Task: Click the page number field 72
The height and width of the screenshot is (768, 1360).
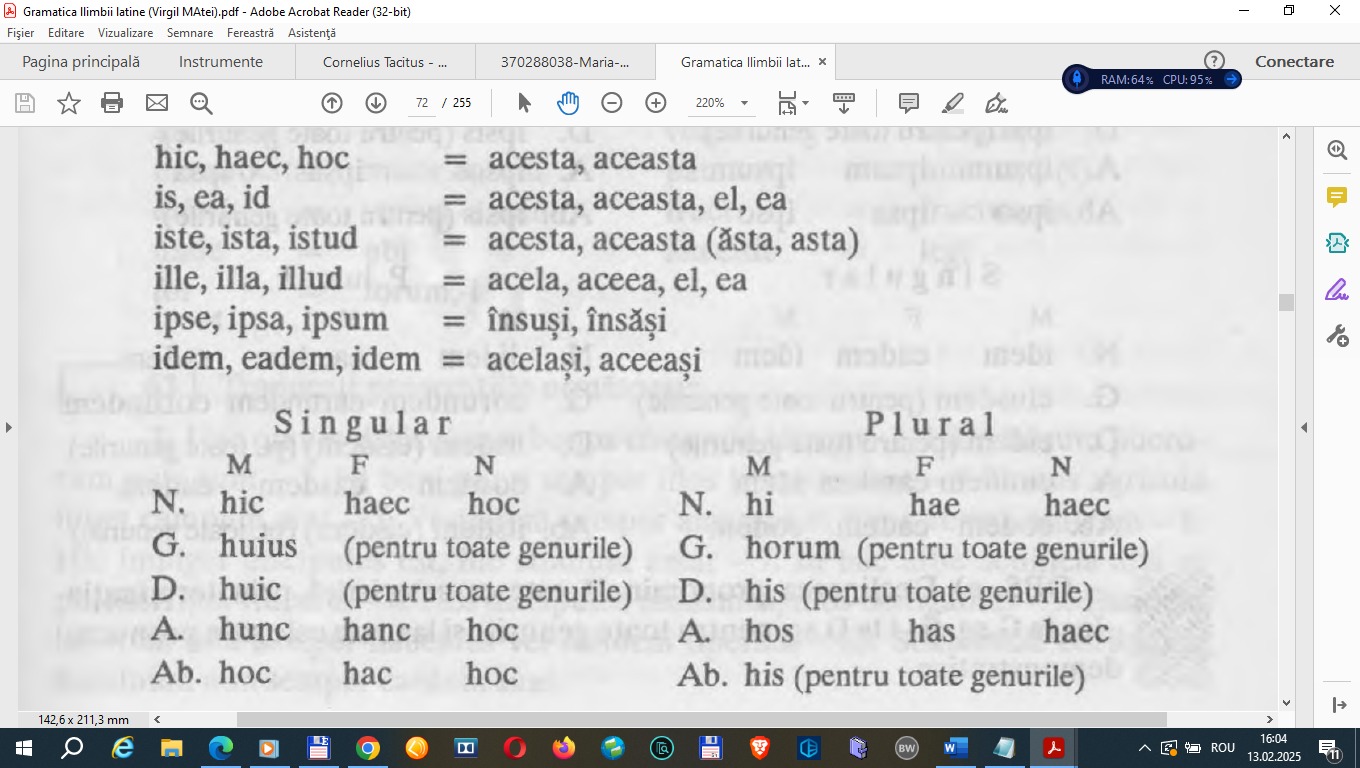Action: click(x=421, y=103)
